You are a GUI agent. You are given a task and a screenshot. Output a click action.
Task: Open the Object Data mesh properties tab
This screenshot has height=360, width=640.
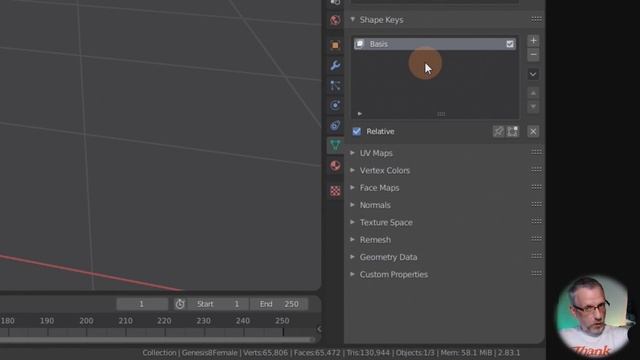335,145
